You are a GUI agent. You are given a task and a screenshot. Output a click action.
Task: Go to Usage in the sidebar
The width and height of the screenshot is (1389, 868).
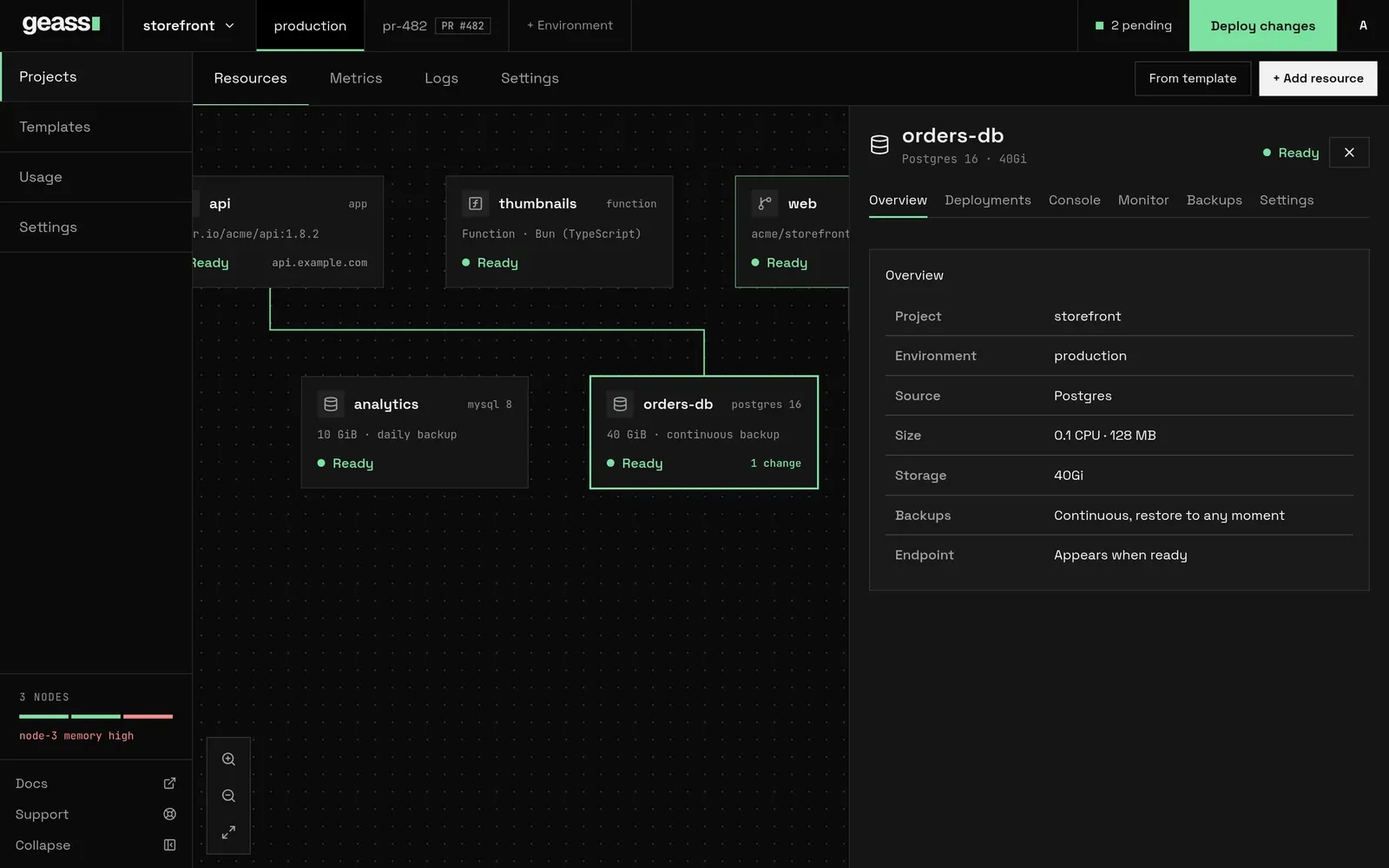[x=95, y=177]
